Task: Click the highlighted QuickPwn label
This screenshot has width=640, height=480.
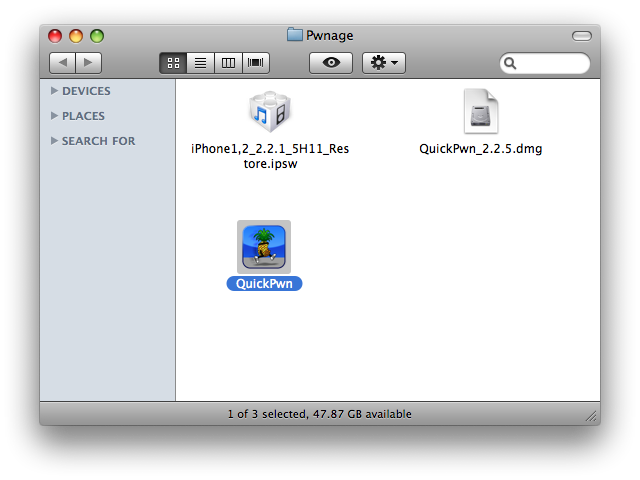Action: coord(264,284)
